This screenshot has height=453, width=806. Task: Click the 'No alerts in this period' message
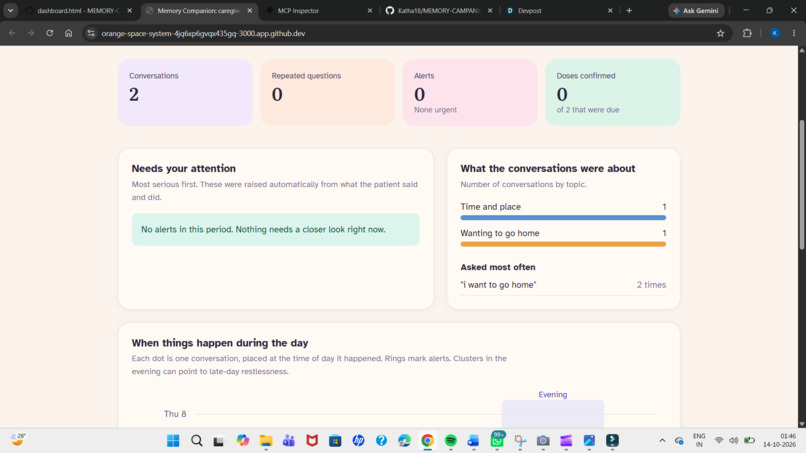(276, 229)
